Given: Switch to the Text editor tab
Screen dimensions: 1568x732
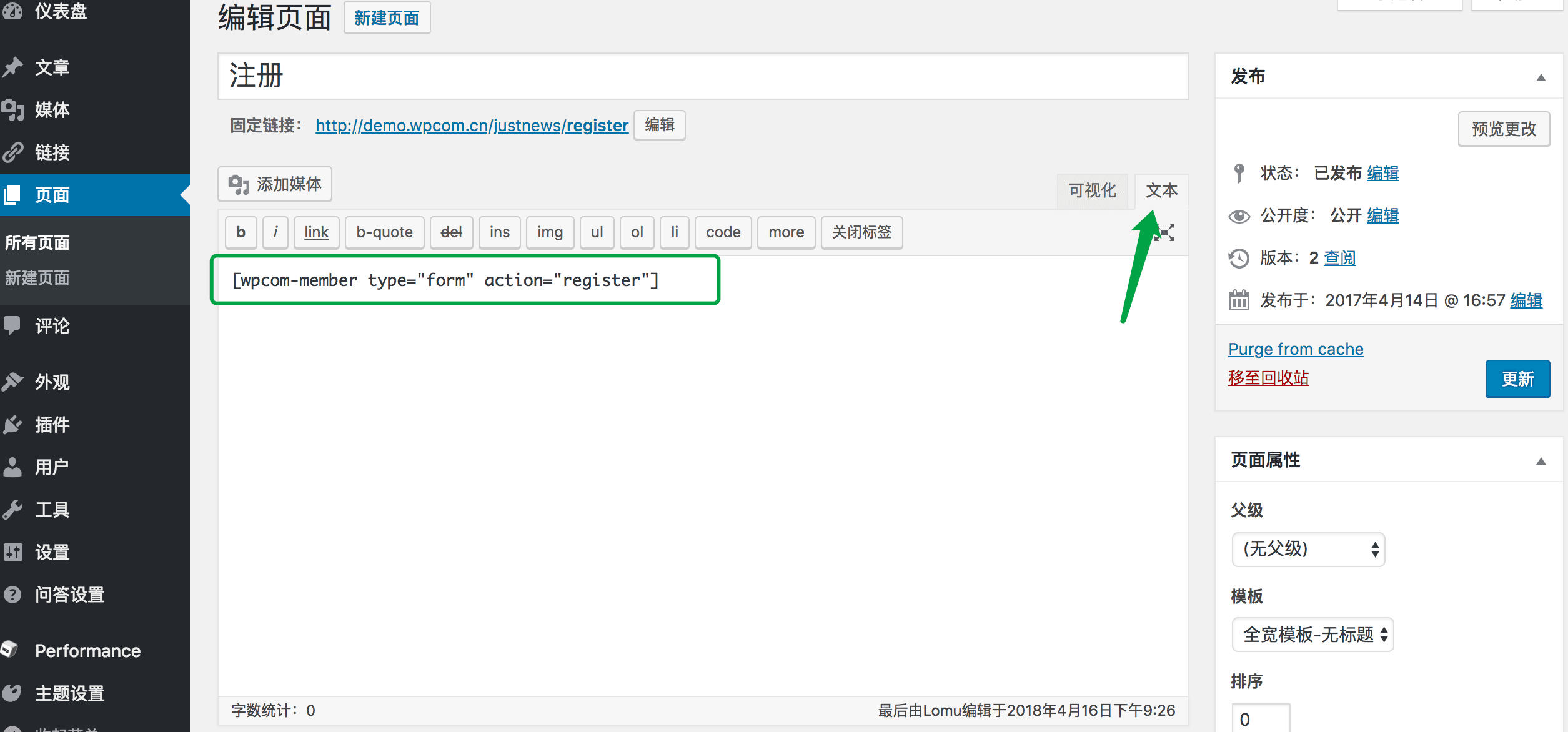Looking at the screenshot, I should coord(1161,190).
